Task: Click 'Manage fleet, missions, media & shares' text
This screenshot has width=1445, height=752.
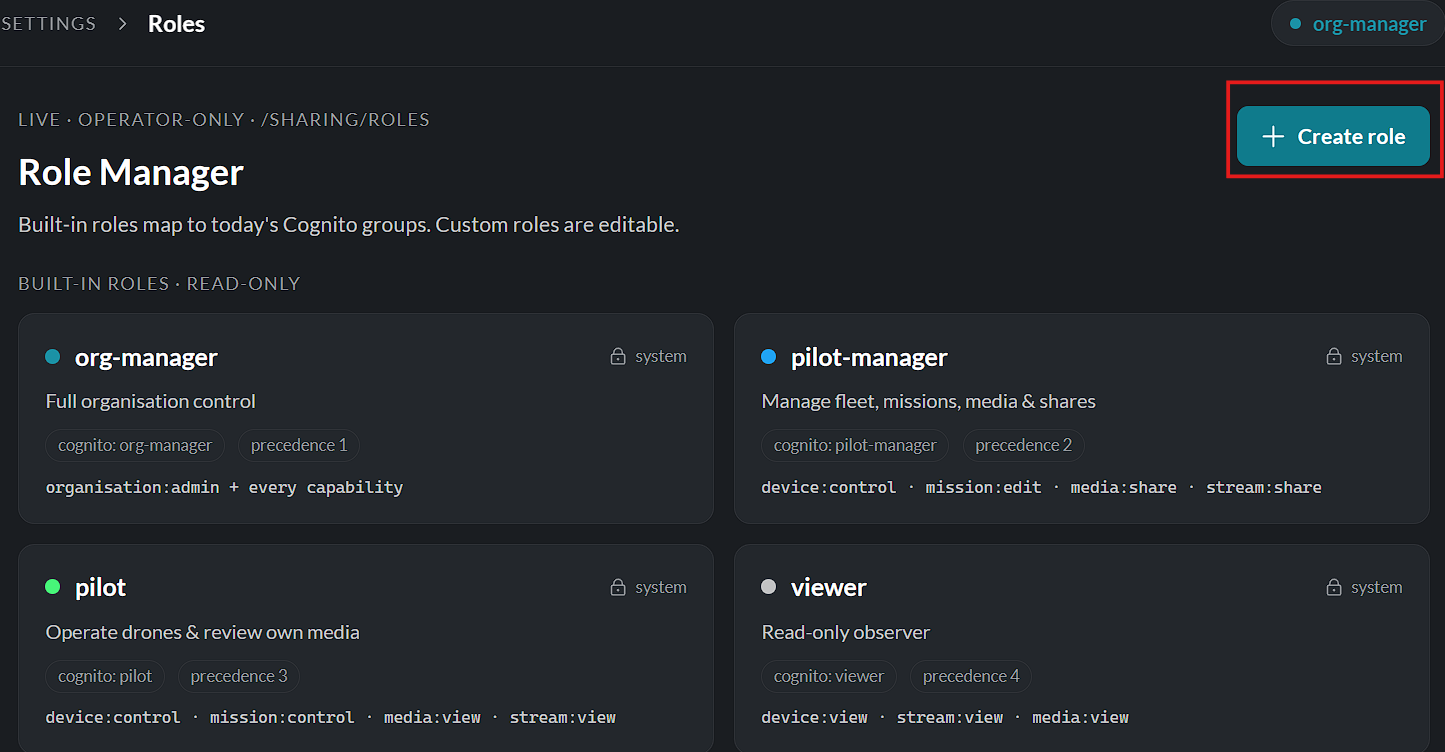Action: tap(929, 401)
